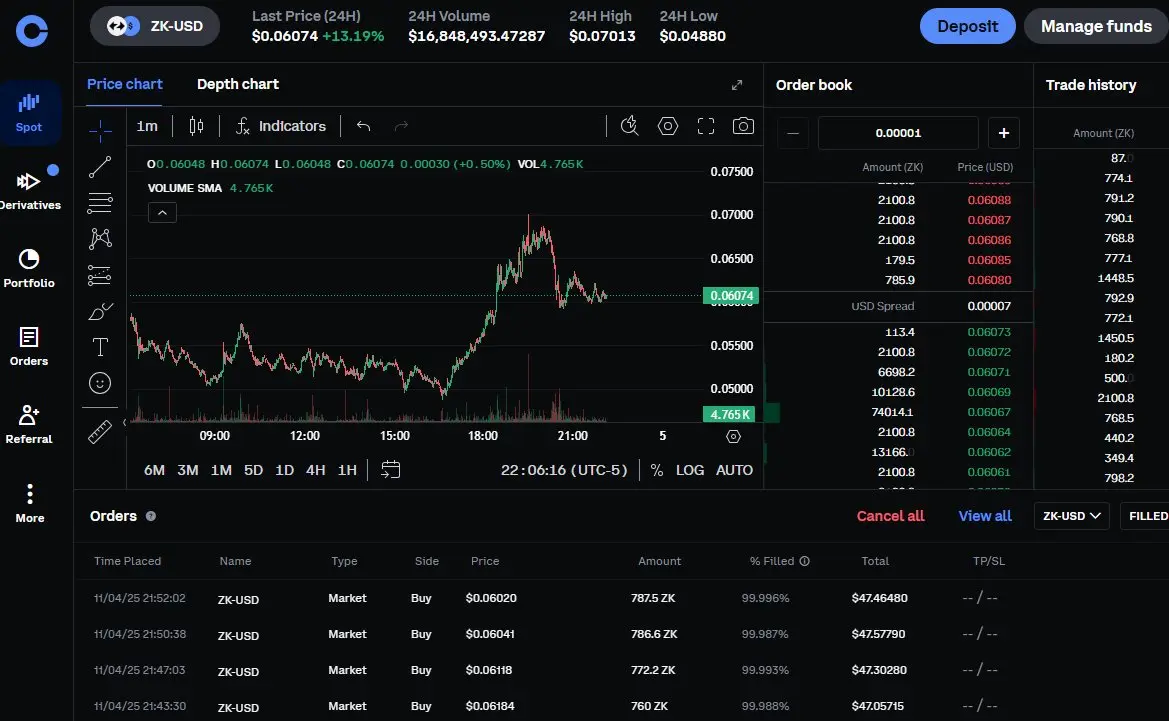Screen dimensions: 1169x721
Task: Take a chart snapshot with camera icon
Action: coord(743,126)
